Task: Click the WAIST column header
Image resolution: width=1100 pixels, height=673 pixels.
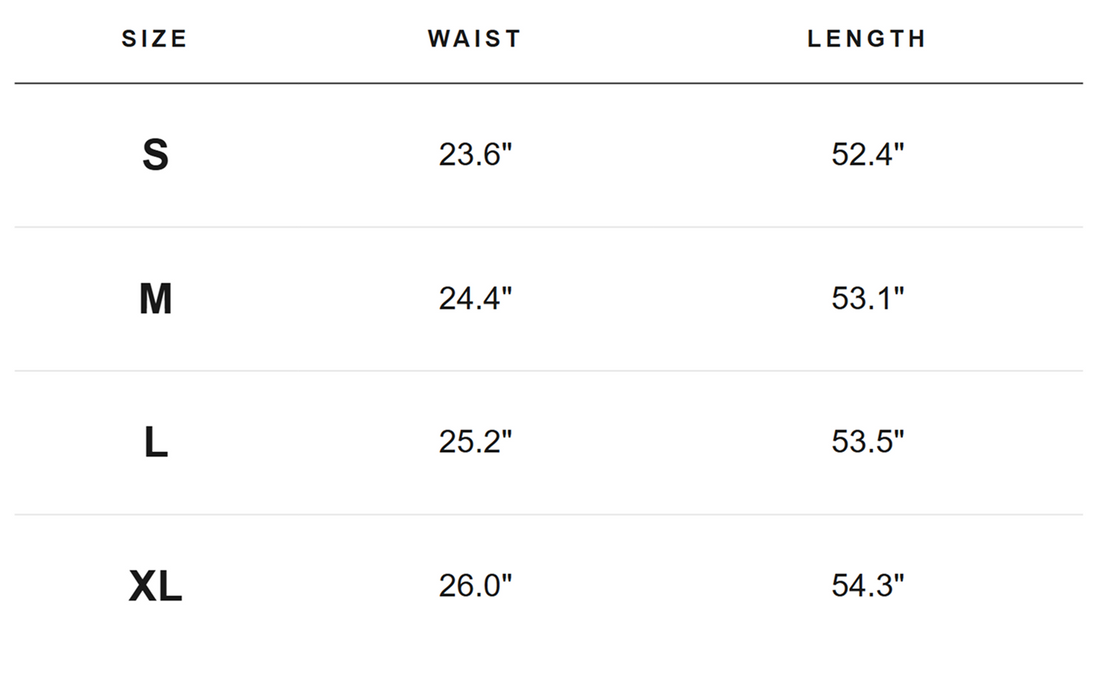Action: (475, 39)
